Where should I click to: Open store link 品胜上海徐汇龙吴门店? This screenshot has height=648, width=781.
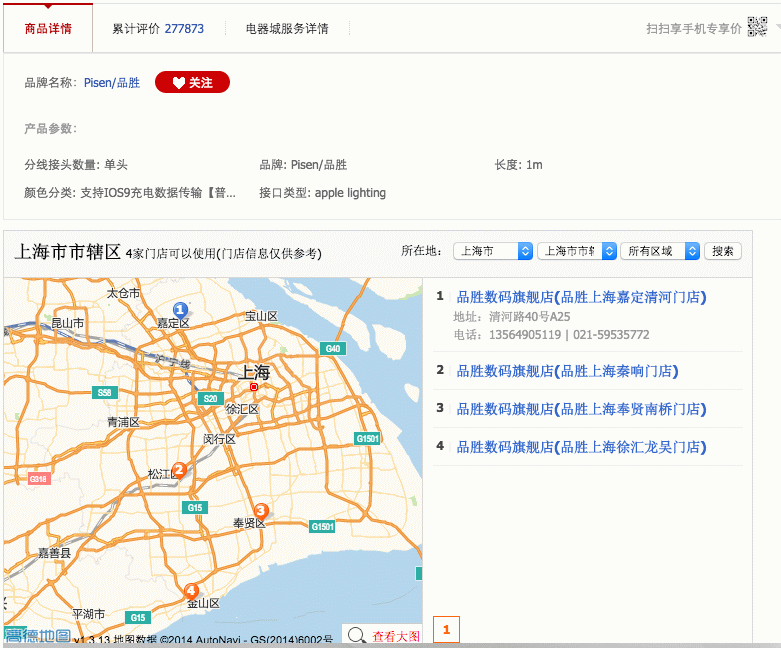[581, 447]
